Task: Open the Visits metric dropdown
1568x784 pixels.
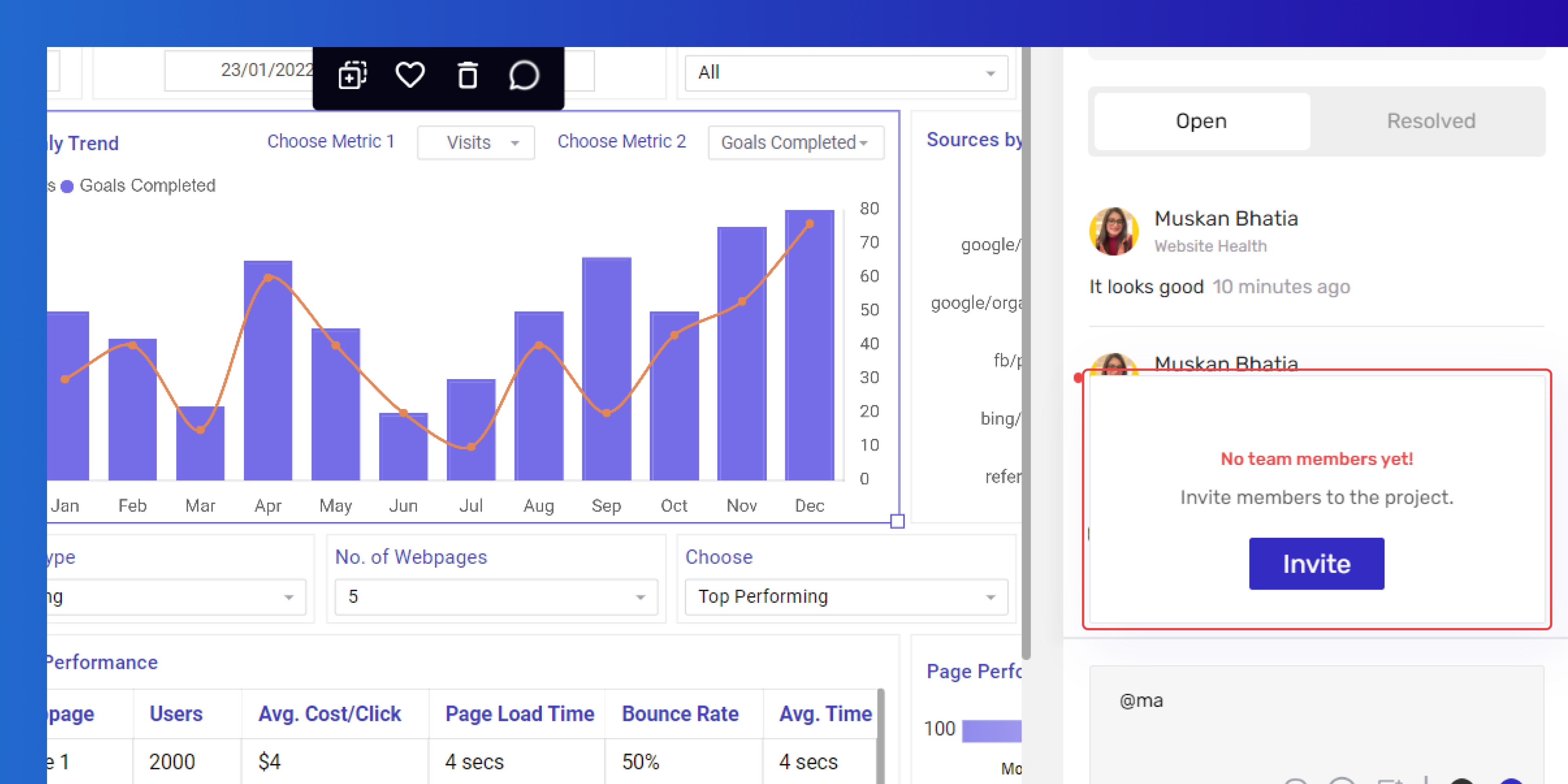Action: coord(476,142)
